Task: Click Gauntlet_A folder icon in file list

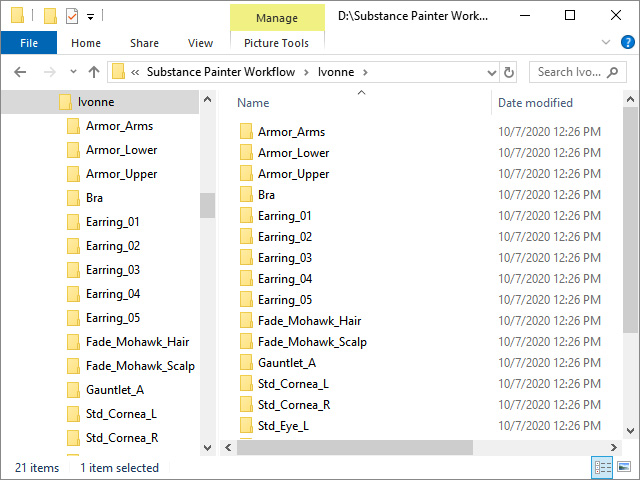Action: pos(246,363)
